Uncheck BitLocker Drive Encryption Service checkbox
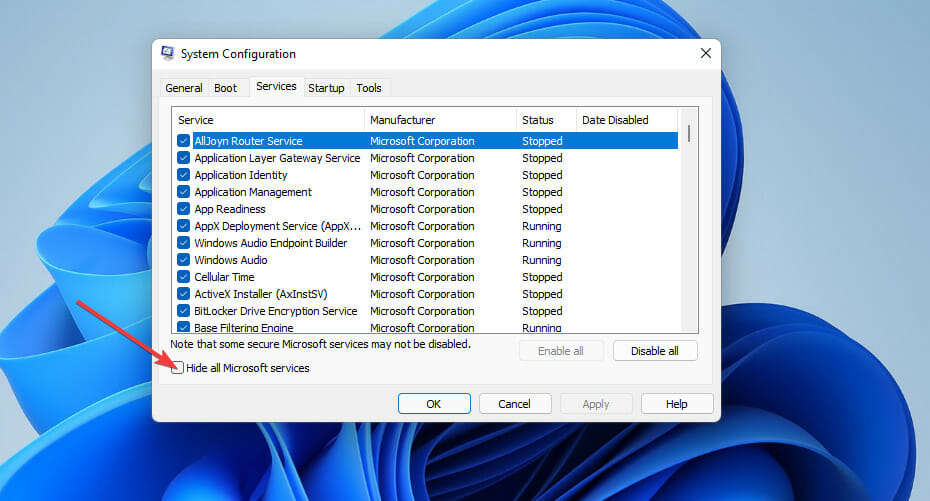The image size is (930, 501). (183, 311)
